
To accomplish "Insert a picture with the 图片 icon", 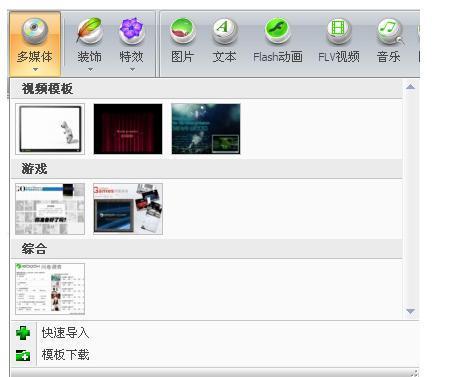I will pyautogui.click(x=182, y=31).
